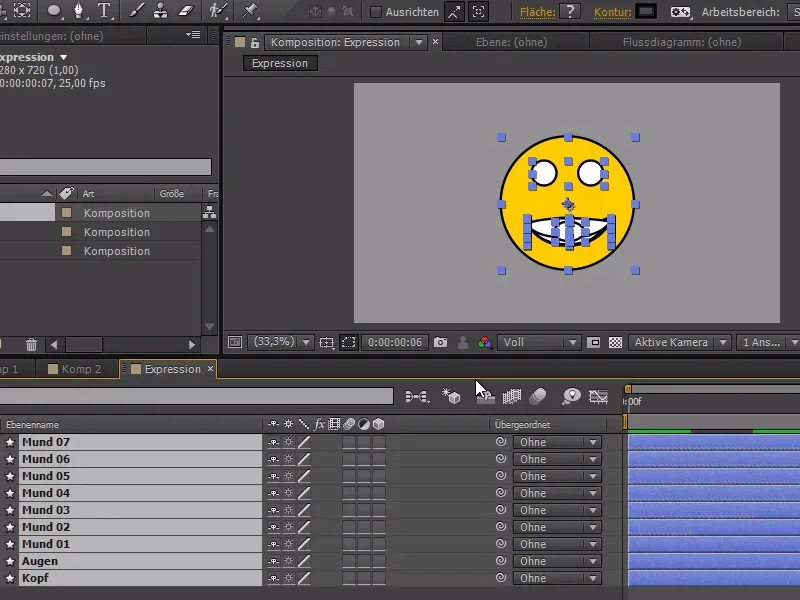
Task: Open composition mini-flowchart icon
Action: pyautogui.click(x=417, y=396)
